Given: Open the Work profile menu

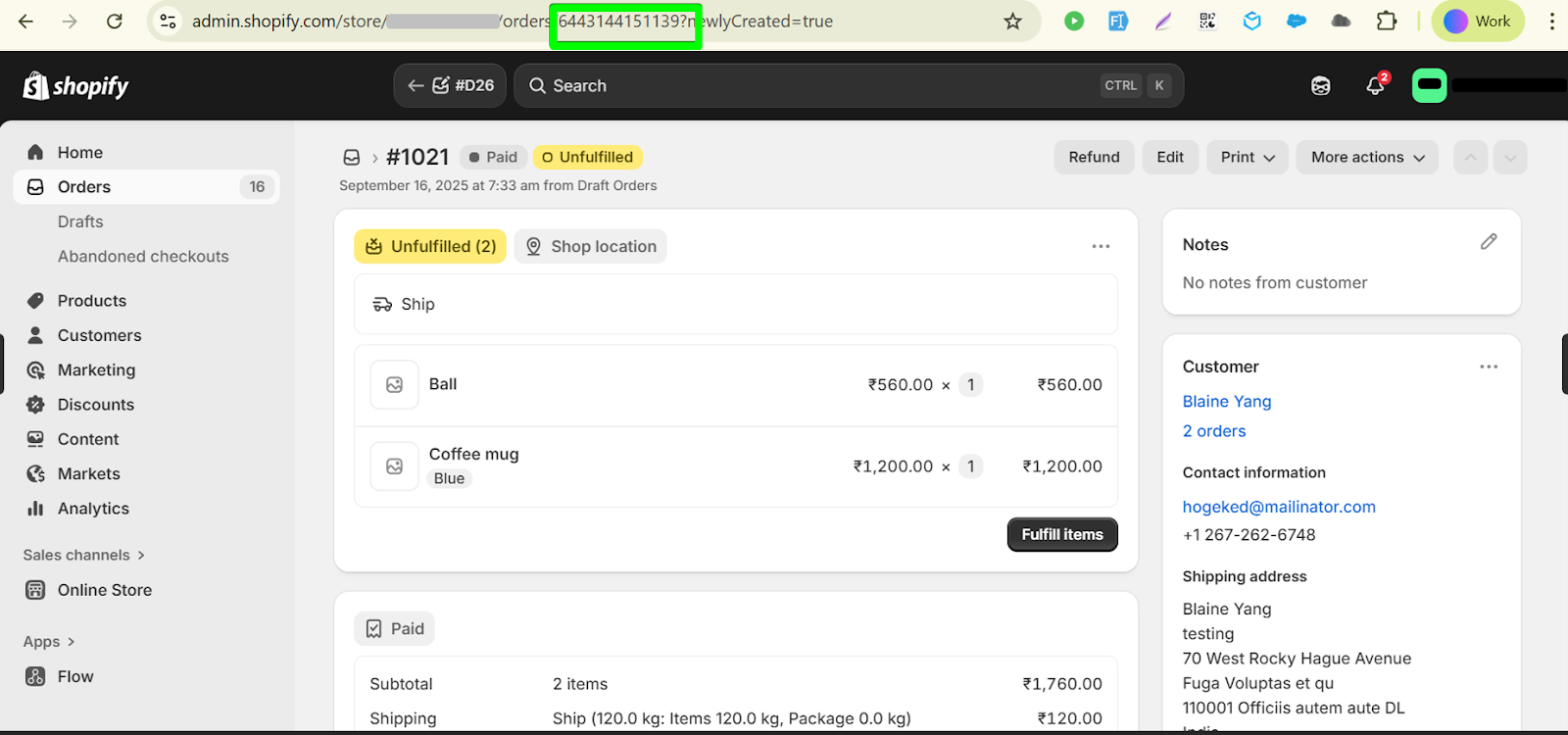Looking at the screenshot, I should (x=1478, y=21).
